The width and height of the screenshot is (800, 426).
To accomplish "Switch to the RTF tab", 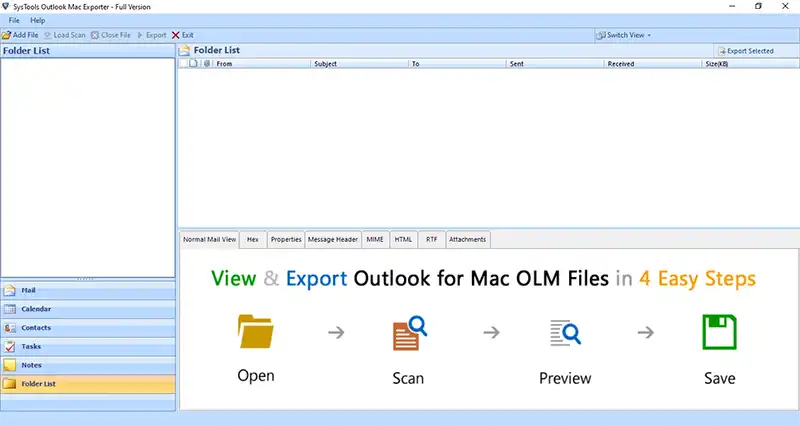I will click(432, 239).
